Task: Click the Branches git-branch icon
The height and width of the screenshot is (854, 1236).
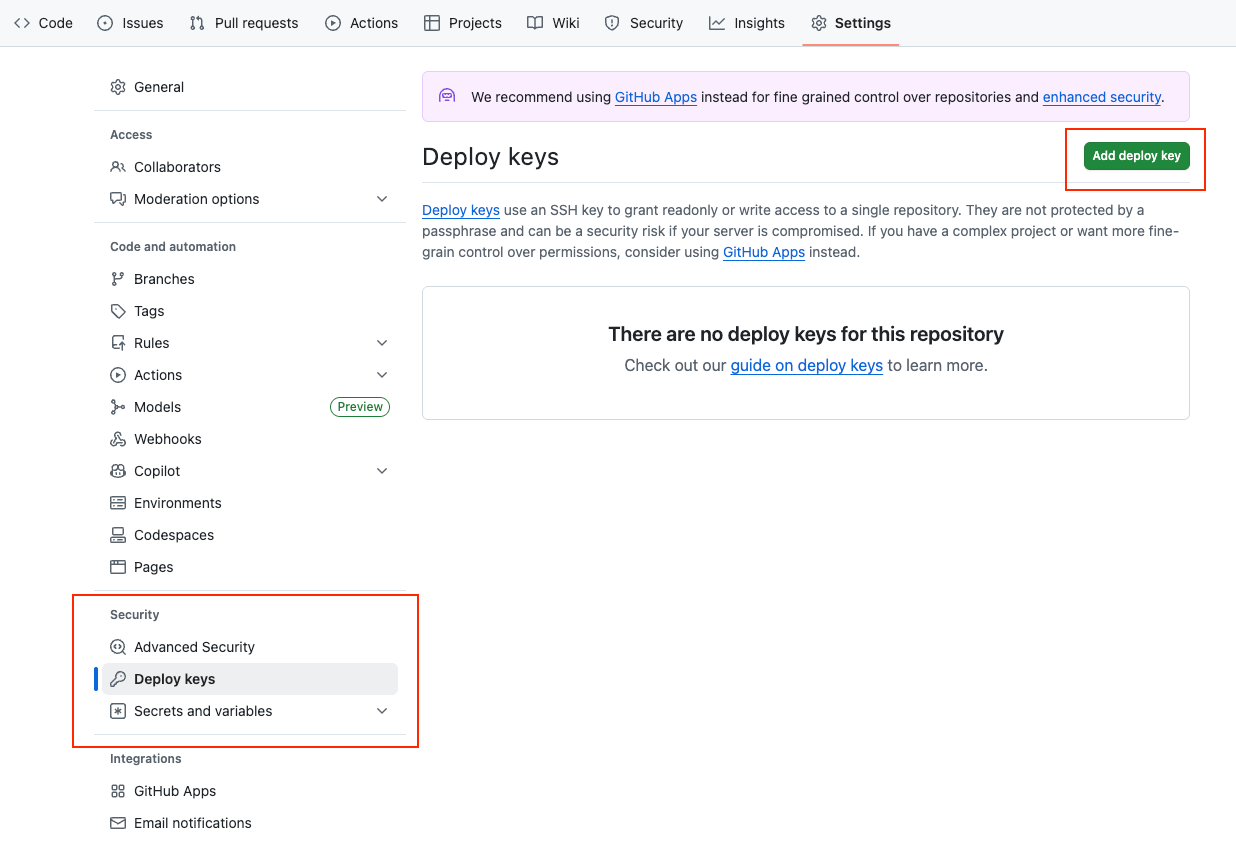Action: (118, 279)
